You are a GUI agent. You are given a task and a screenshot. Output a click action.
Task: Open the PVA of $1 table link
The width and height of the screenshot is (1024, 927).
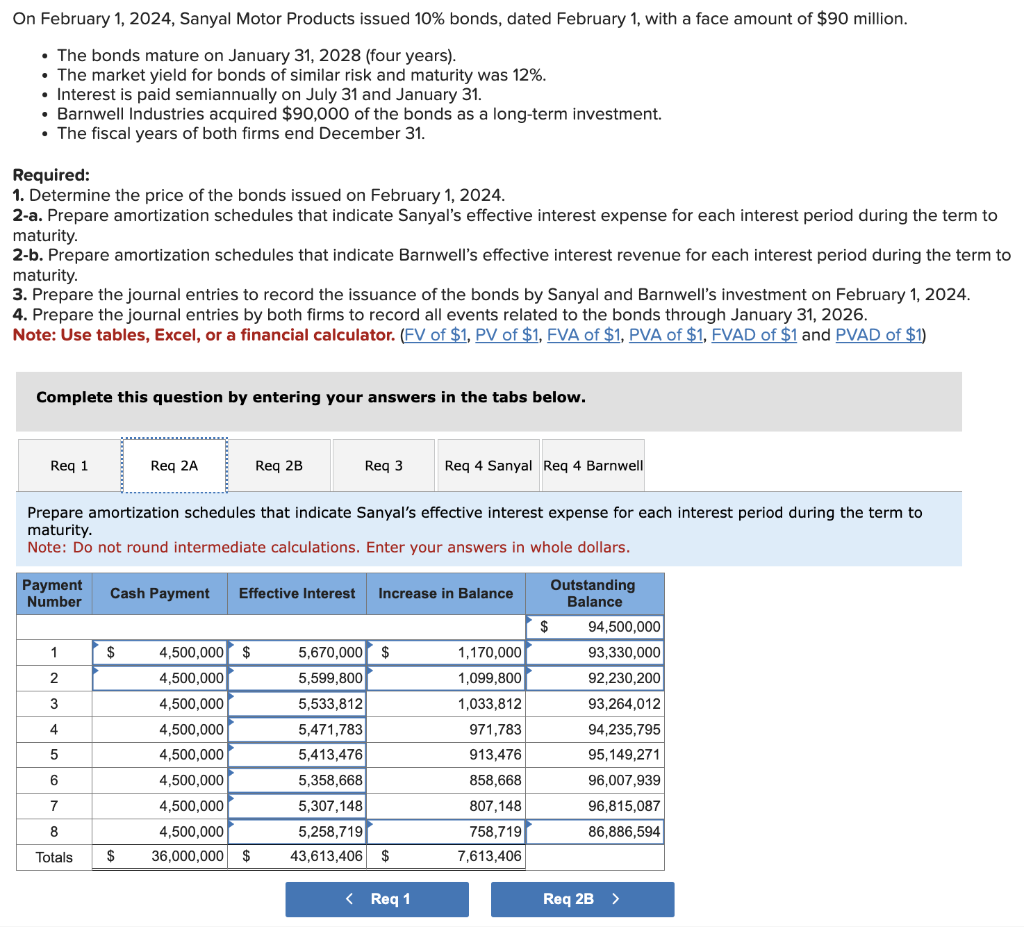tap(665, 334)
